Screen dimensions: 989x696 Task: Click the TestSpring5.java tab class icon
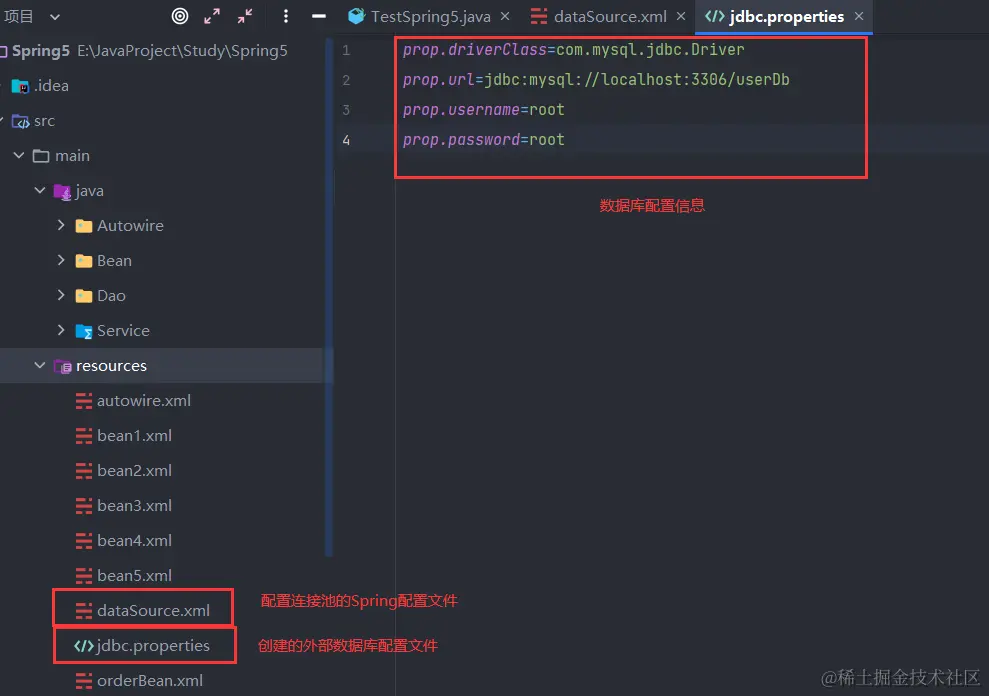[356, 16]
